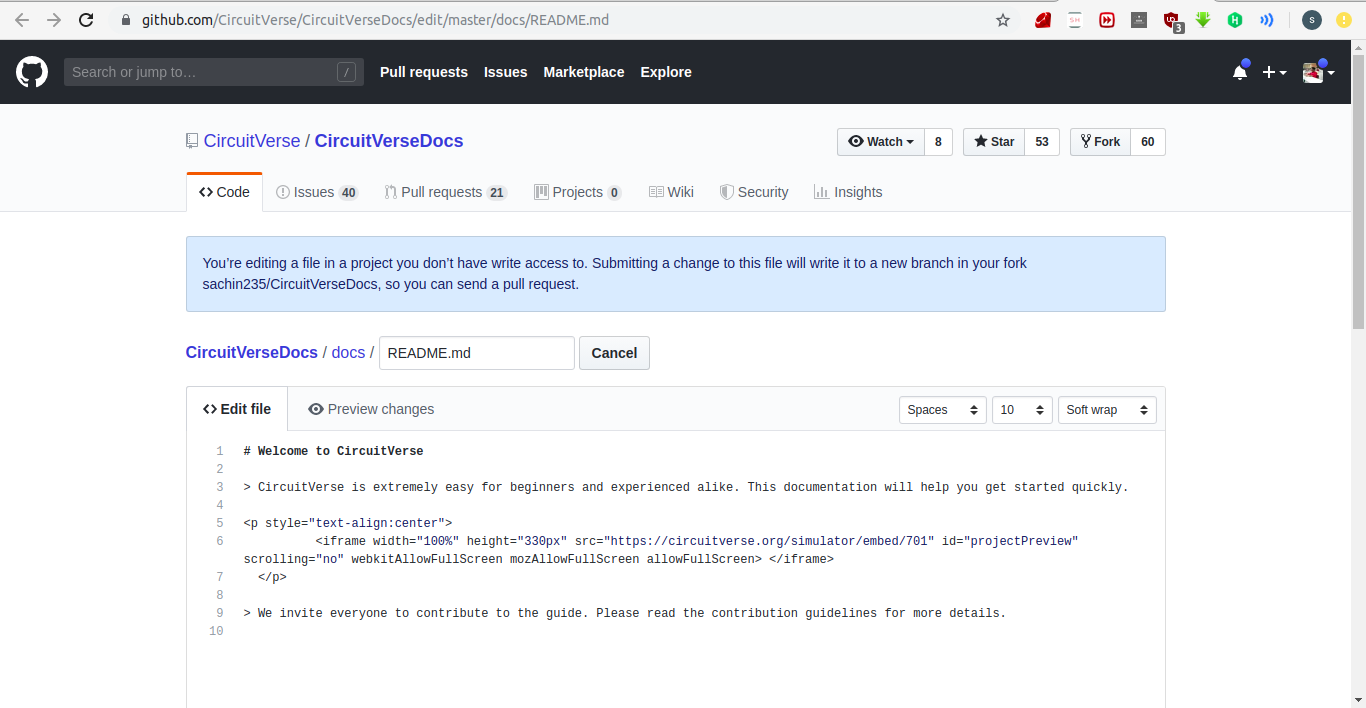
Task: Click the docs breadcrumb link
Action: [348, 352]
